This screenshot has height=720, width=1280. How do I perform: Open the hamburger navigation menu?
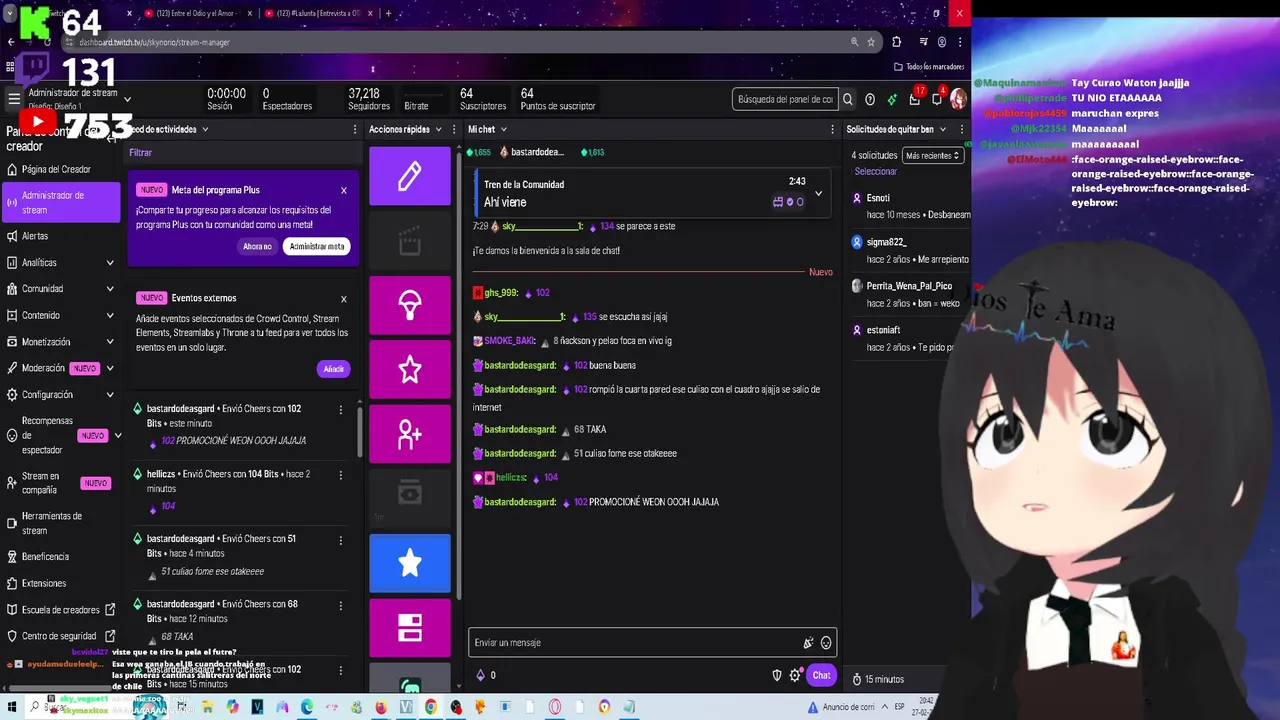coord(14,99)
